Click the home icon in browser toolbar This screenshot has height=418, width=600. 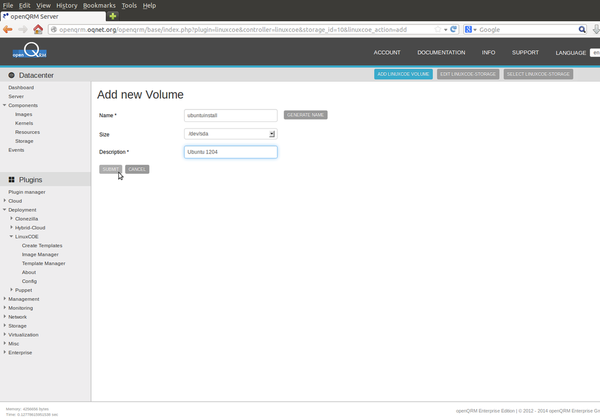[x=38, y=29]
